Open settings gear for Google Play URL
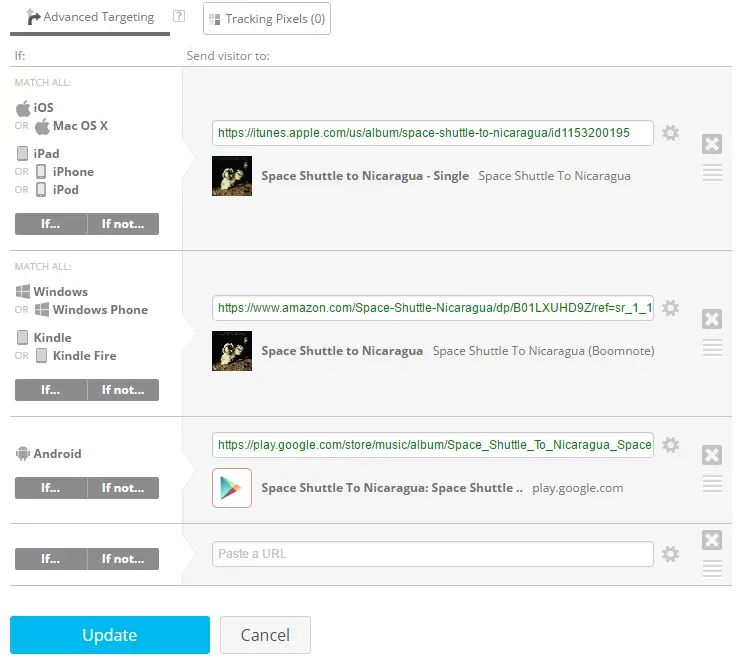The width and height of the screenshot is (746, 661). [x=671, y=445]
